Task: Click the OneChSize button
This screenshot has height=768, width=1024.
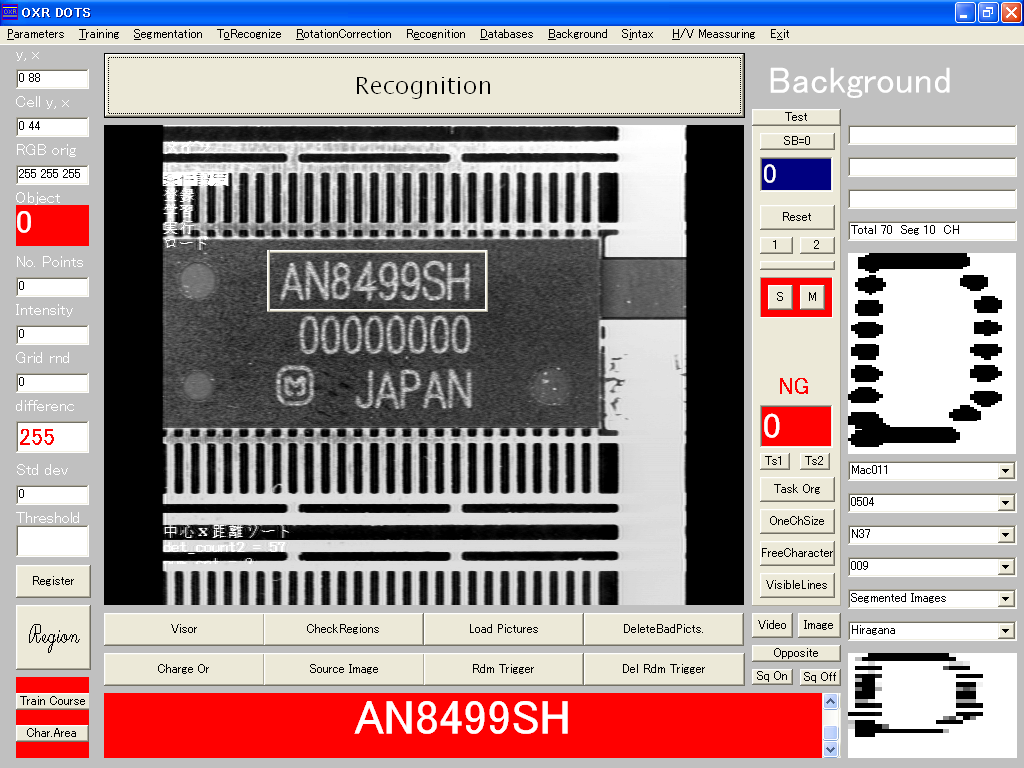Action: tap(797, 521)
